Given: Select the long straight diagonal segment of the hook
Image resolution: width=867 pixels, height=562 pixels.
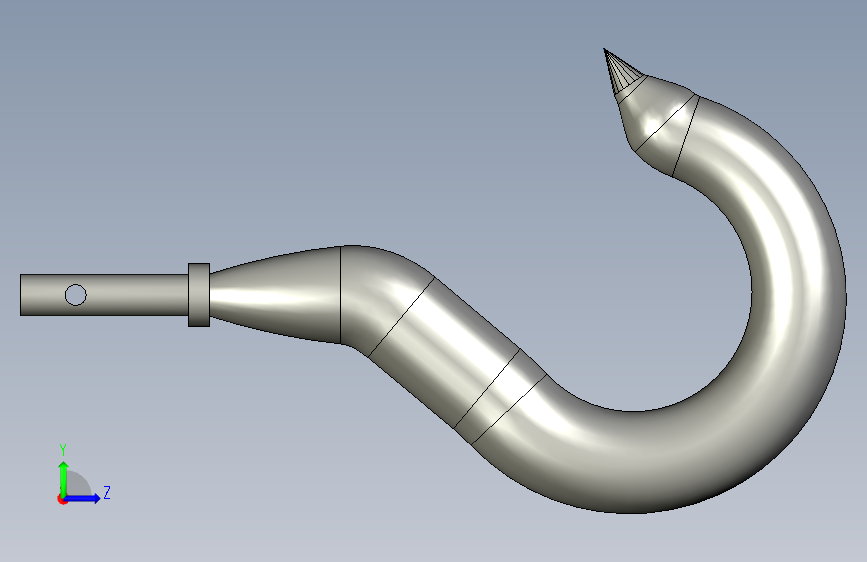Looking at the screenshot, I should [442, 354].
